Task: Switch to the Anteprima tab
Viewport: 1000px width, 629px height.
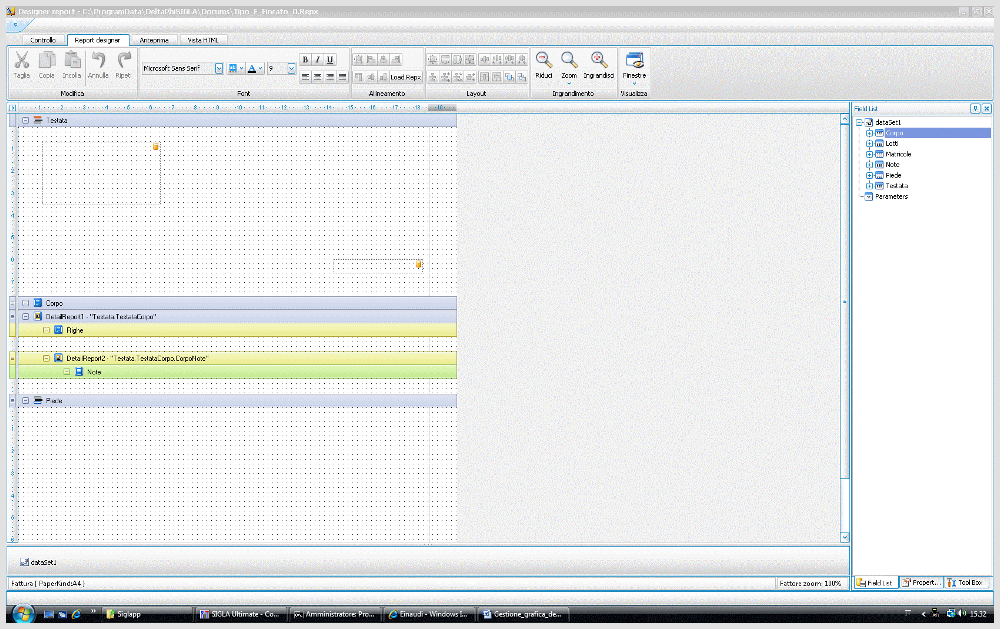Action: (154, 40)
